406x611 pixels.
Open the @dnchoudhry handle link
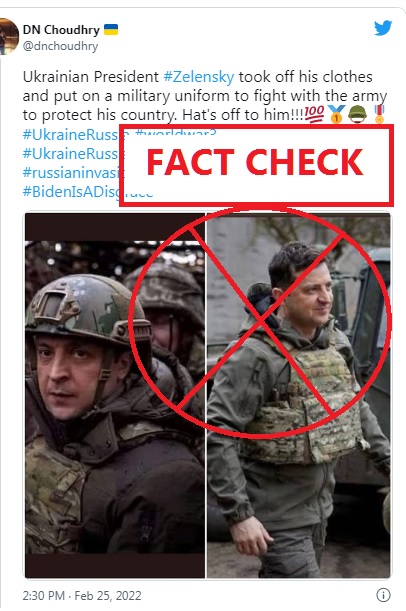coord(60,46)
